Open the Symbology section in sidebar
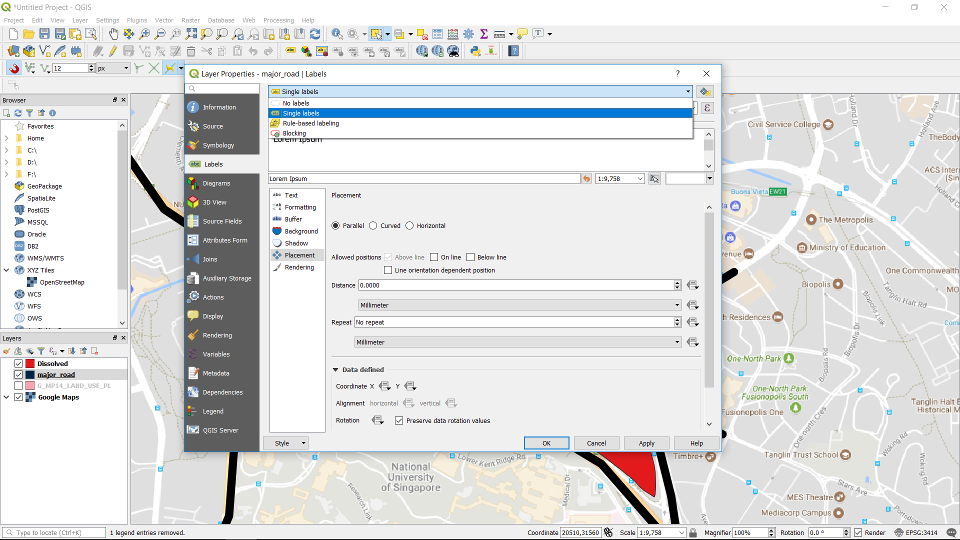The width and height of the screenshot is (960, 540). [218, 145]
